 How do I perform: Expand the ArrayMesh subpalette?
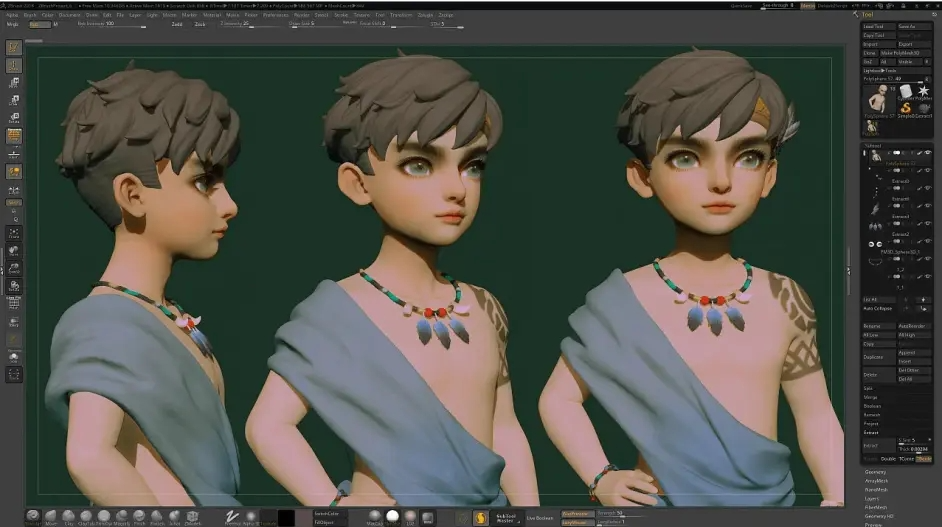(x=876, y=481)
